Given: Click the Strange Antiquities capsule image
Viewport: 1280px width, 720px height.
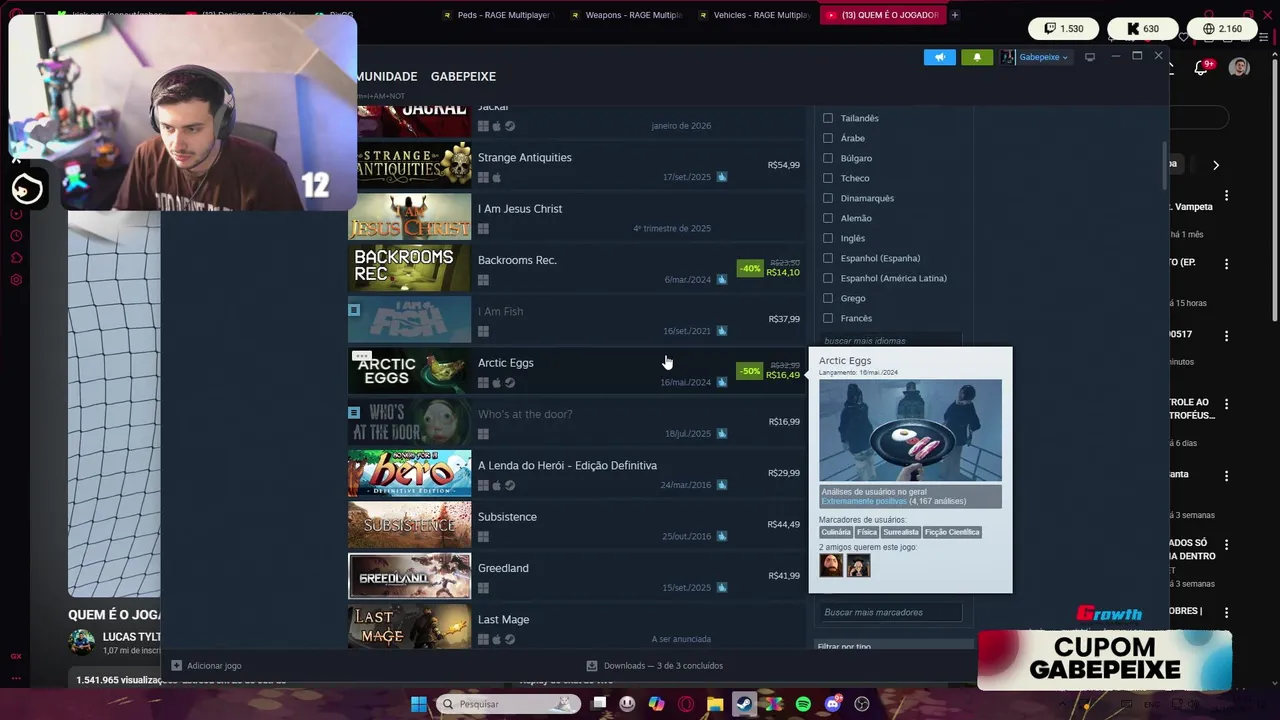Looking at the screenshot, I should [409, 165].
